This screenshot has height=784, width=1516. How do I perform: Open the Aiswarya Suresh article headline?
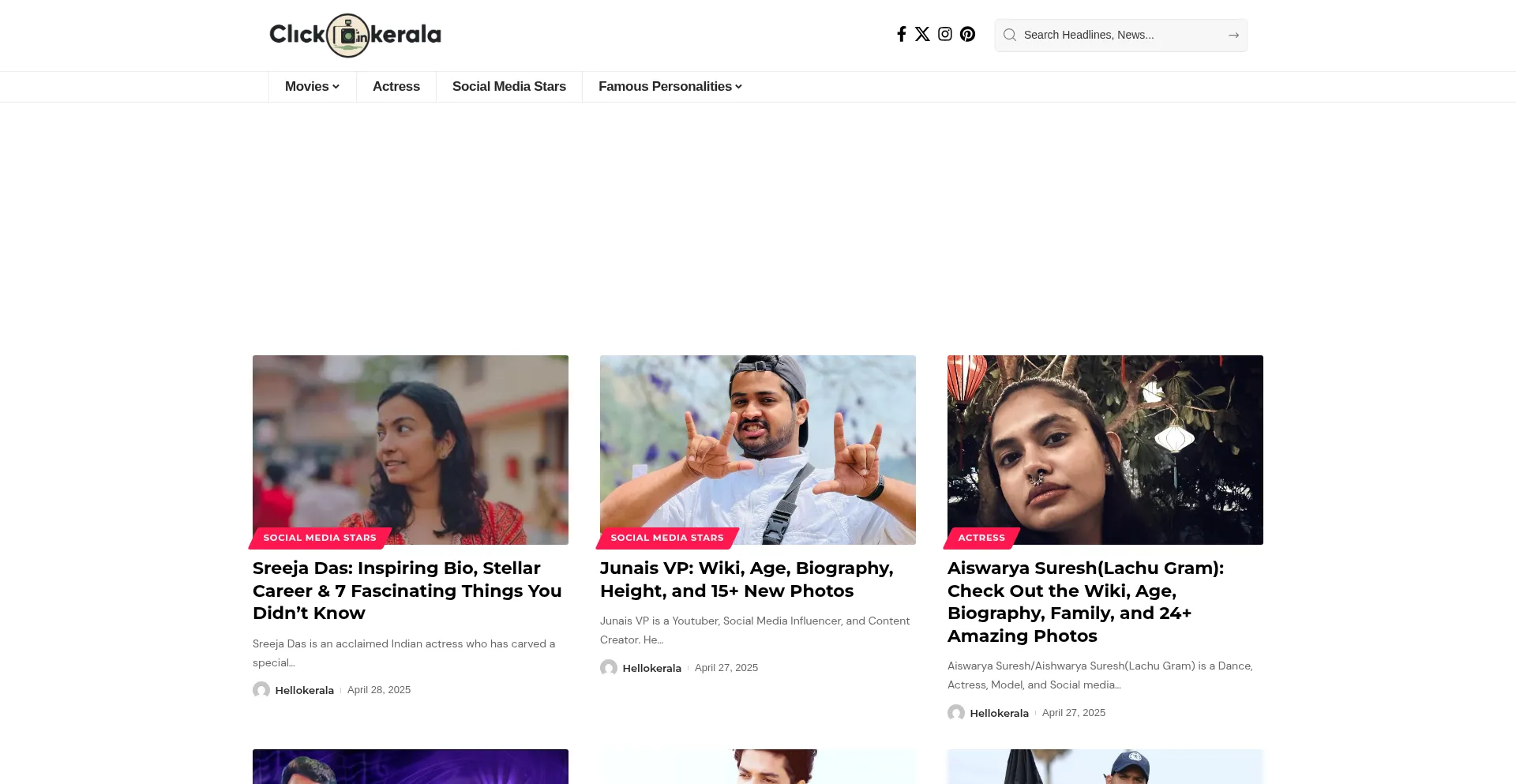pos(1086,602)
